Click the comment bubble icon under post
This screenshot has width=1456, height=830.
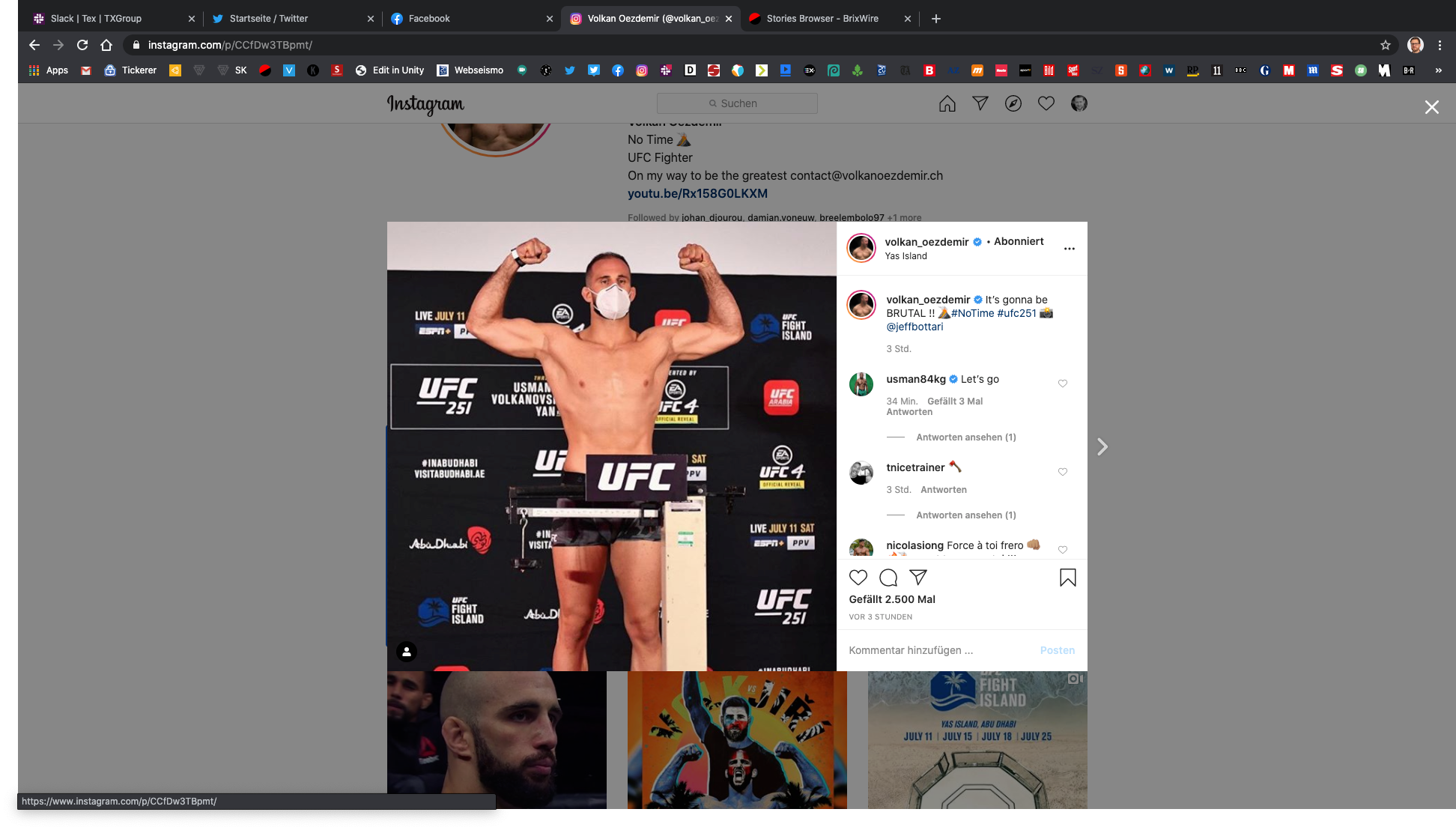tap(888, 578)
